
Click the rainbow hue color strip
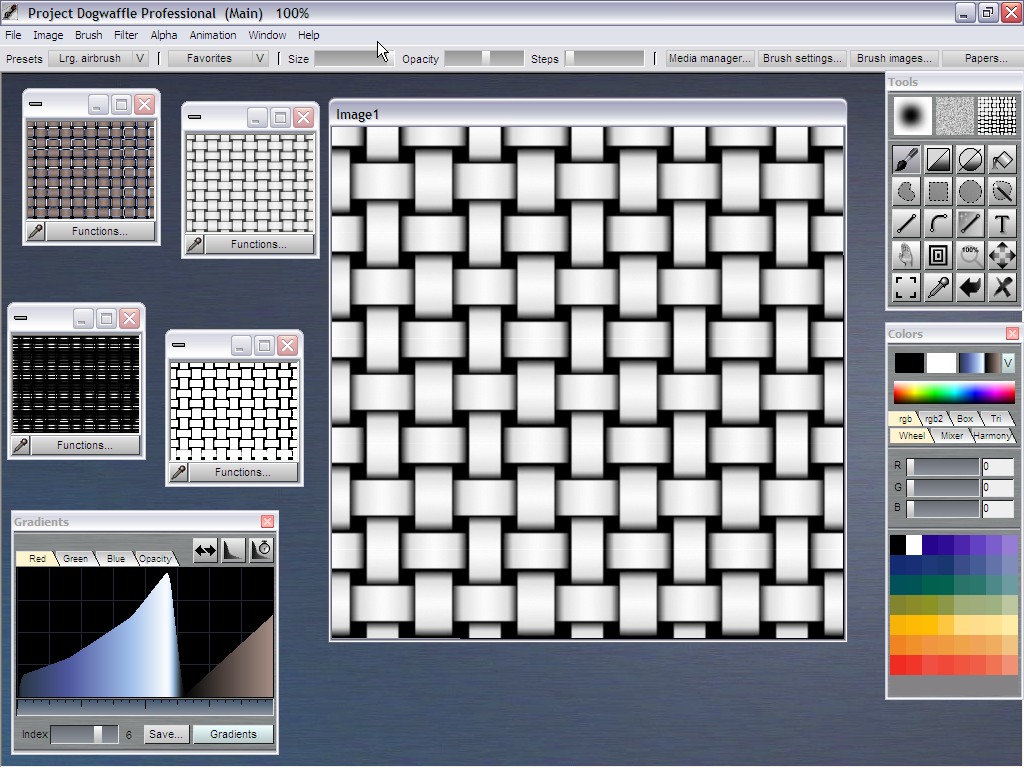pos(954,392)
